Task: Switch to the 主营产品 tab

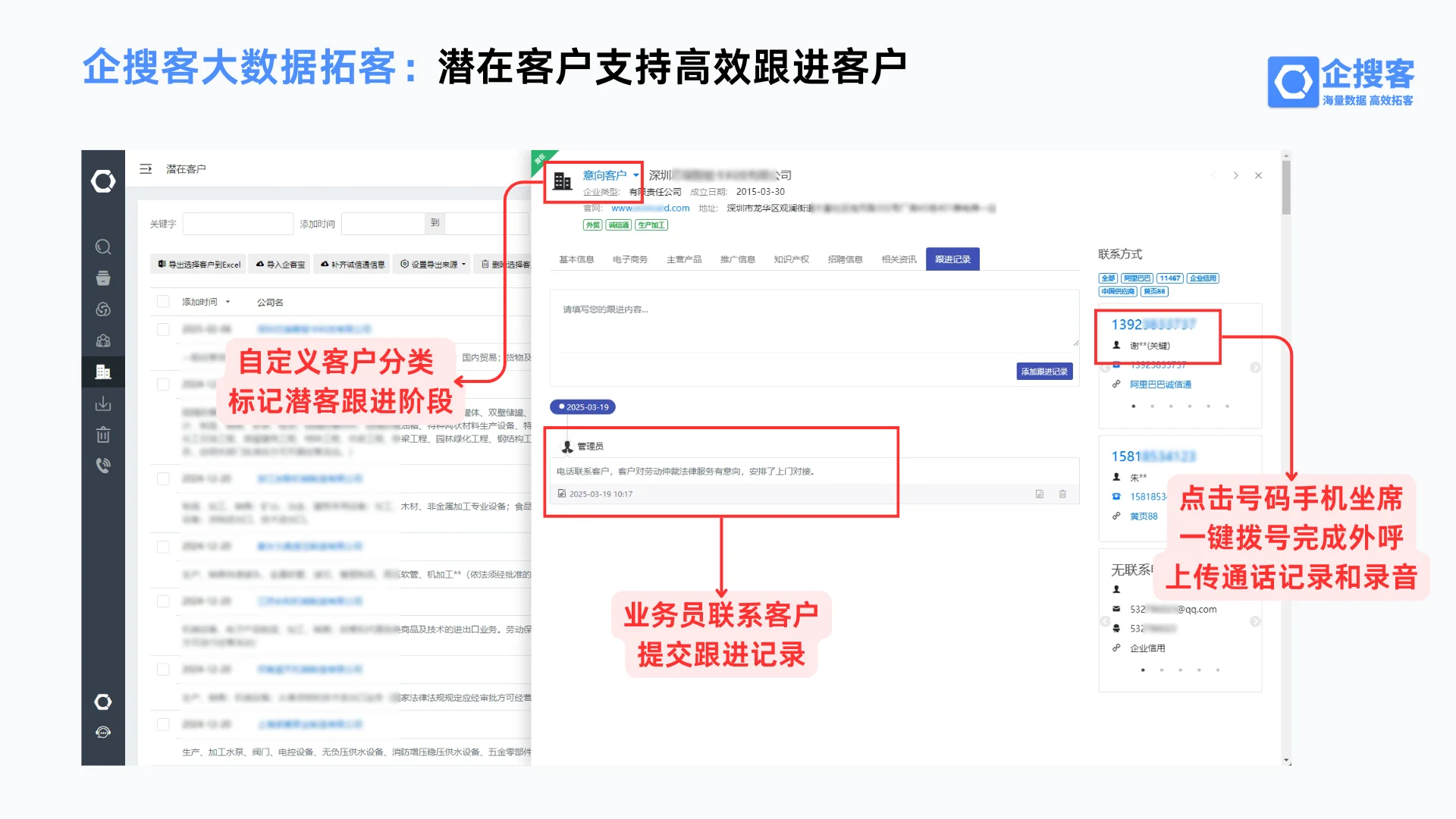Action: click(684, 259)
